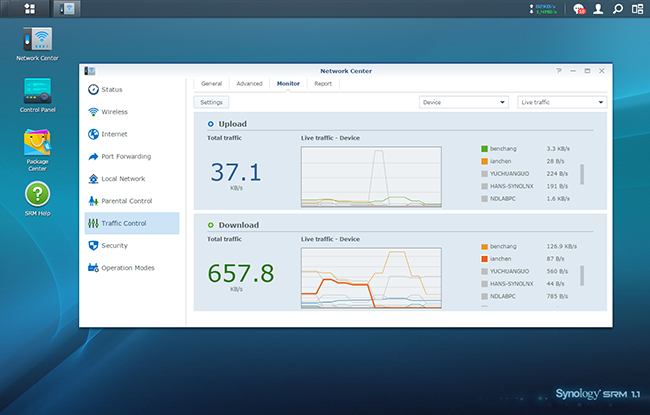Switch to the Advanced tab
Screen dimensions: 650x415
(249, 84)
